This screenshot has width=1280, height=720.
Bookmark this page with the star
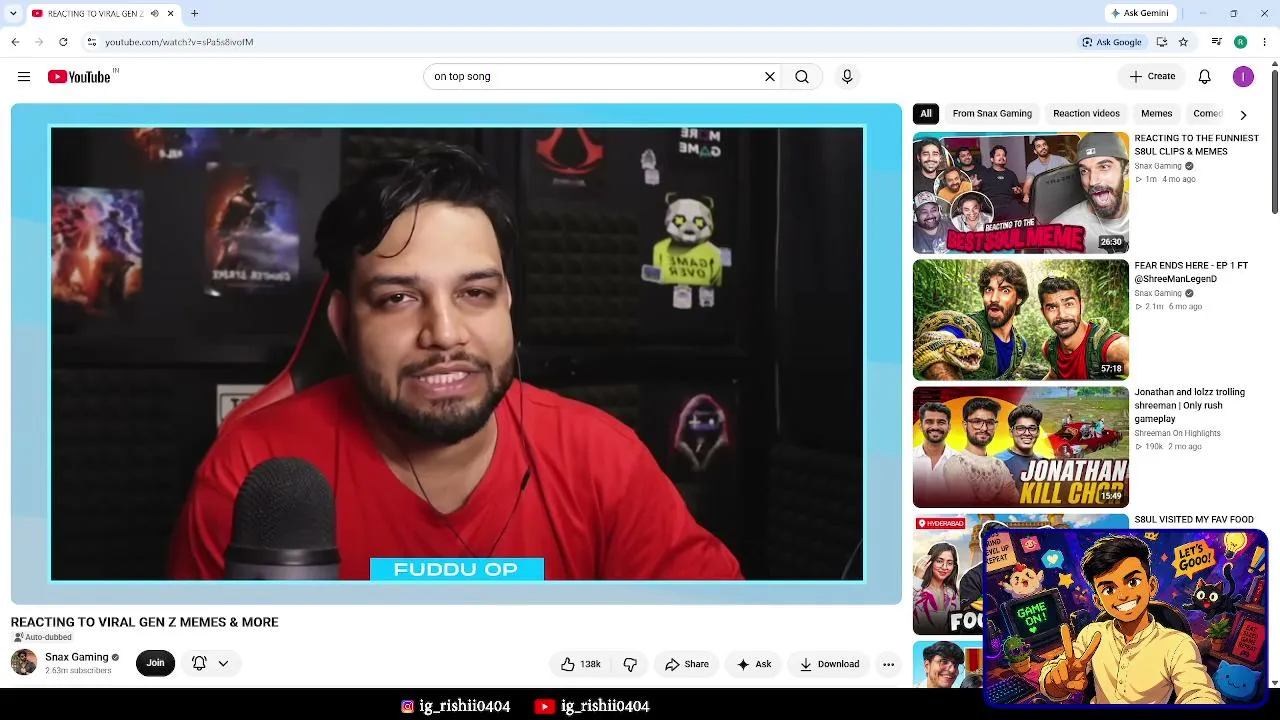point(1183,42)
